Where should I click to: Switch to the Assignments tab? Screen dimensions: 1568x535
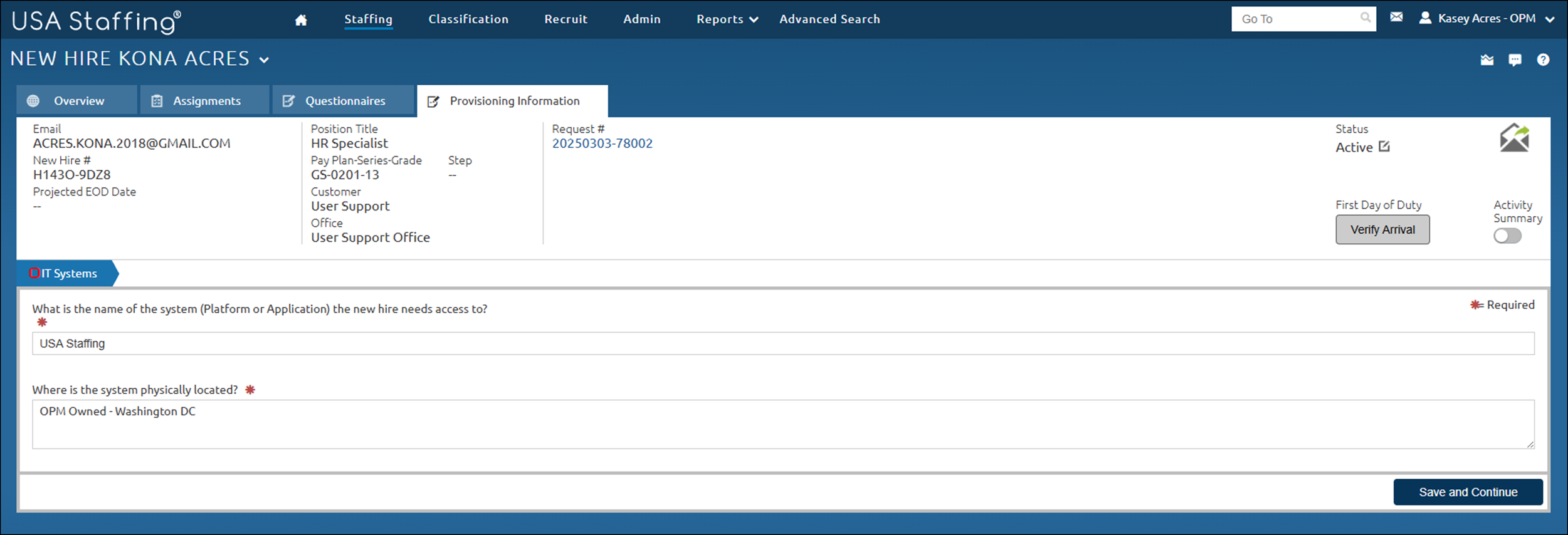click(x=204, y=101)
